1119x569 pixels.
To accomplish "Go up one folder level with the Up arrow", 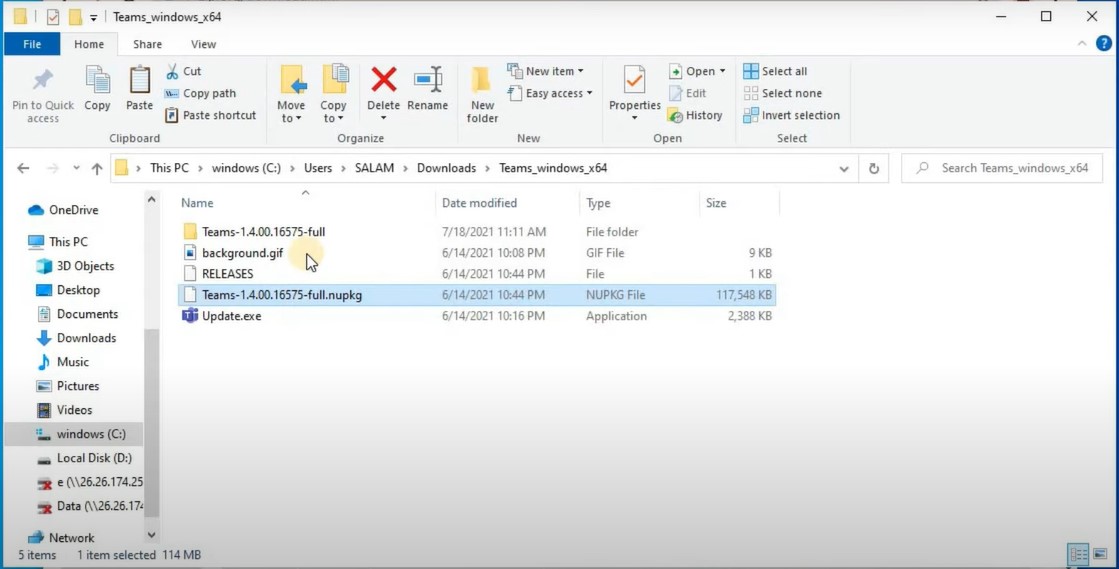I will pos(97,169).
